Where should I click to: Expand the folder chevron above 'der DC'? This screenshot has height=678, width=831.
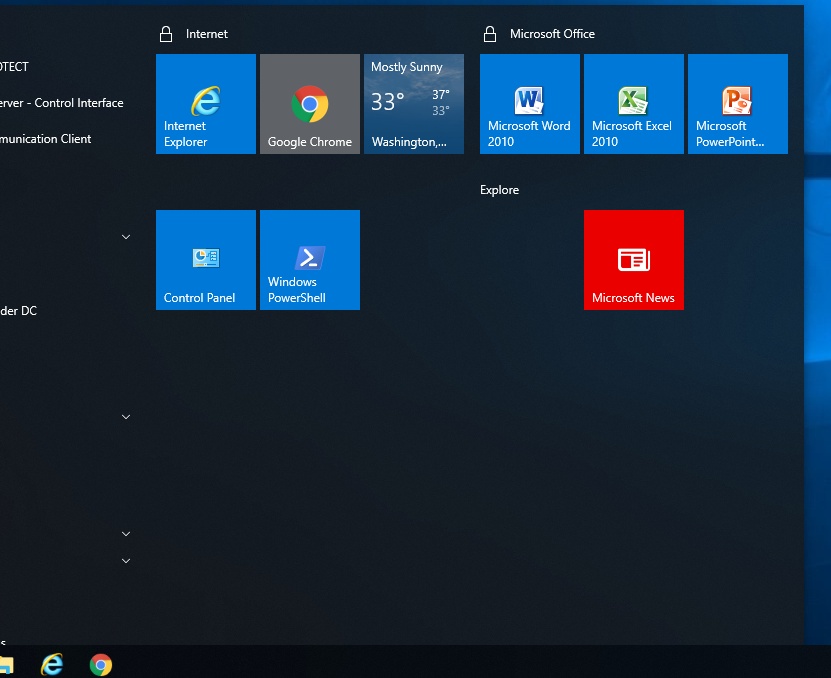coord(126,237)
